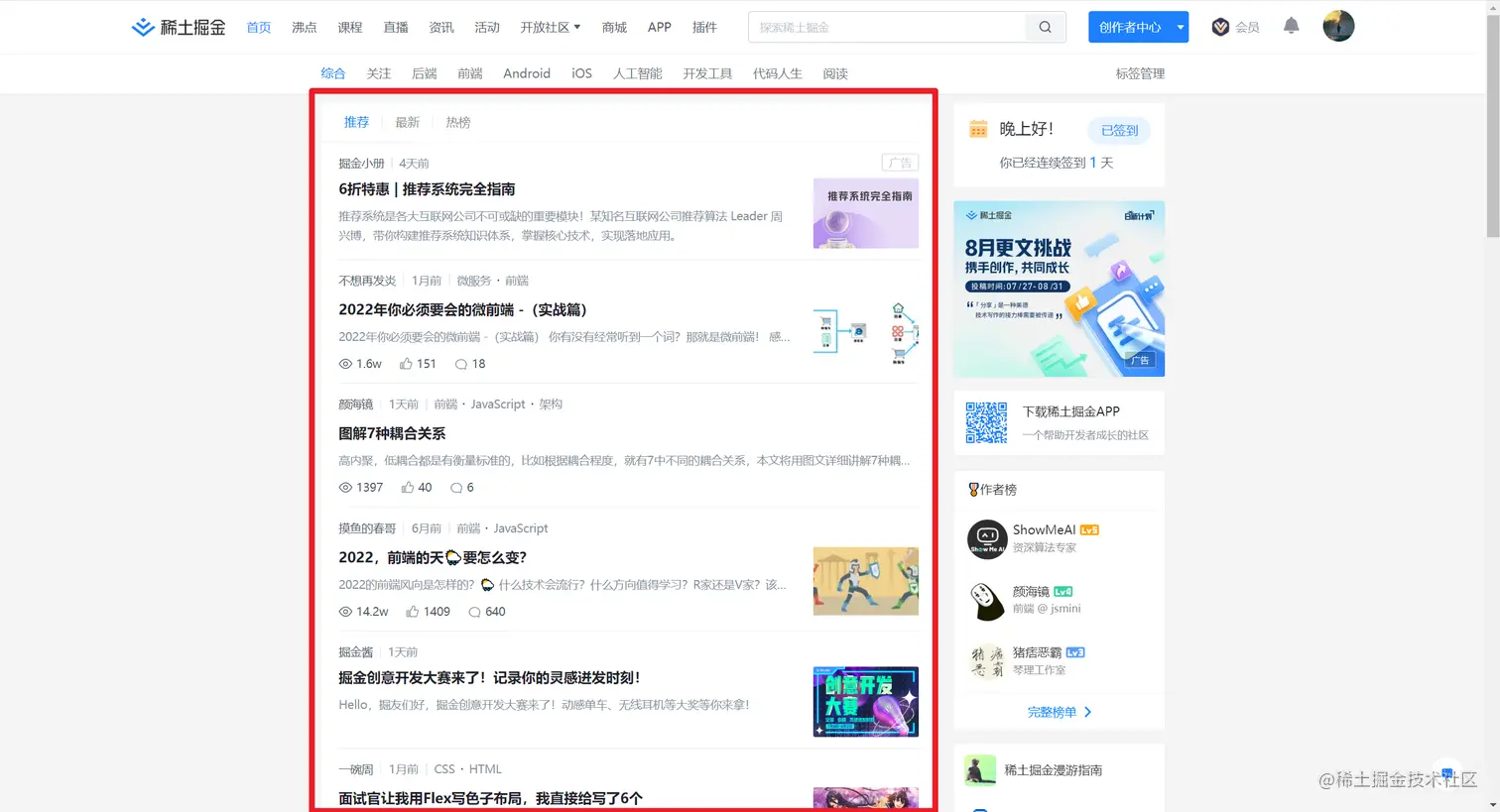This screenshot has width=1500, height=812.
Task: Switch to the 最新 feed tab
Action: [407, 122]
